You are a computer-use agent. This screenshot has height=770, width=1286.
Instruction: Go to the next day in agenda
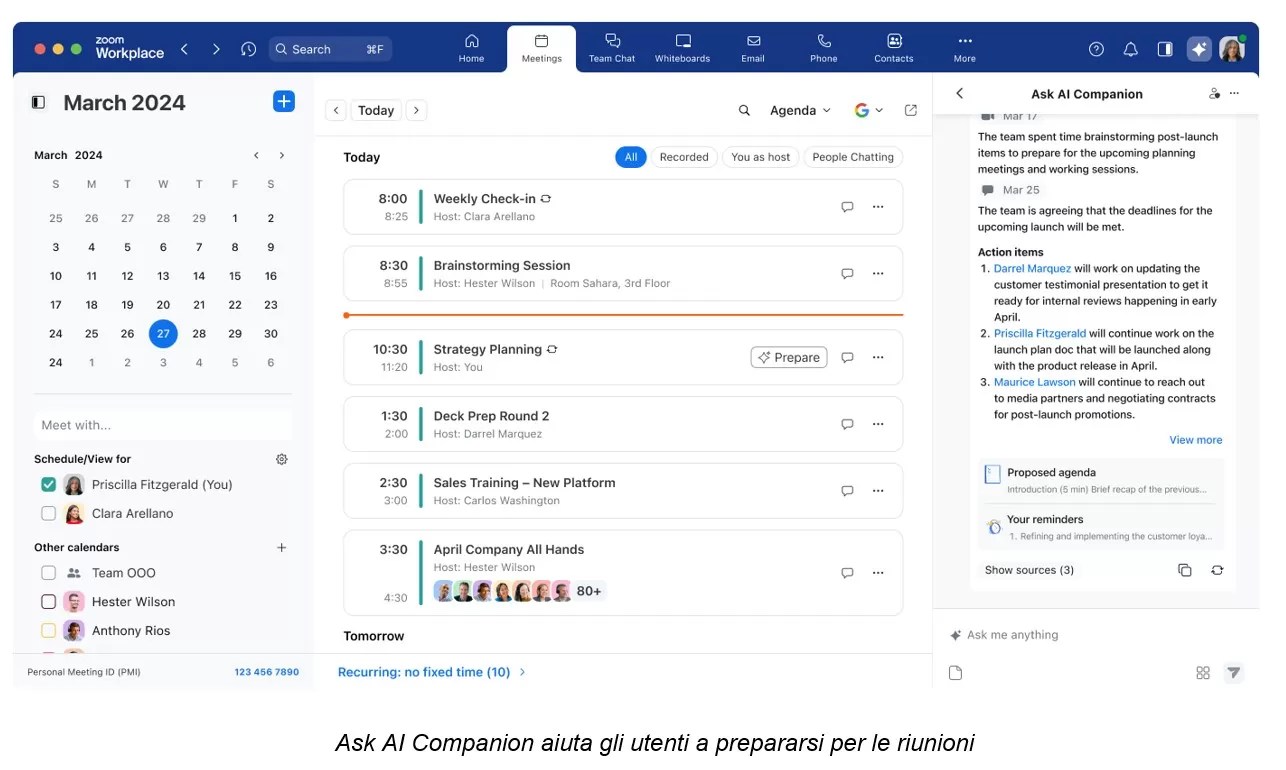click(x=417, y=110)
